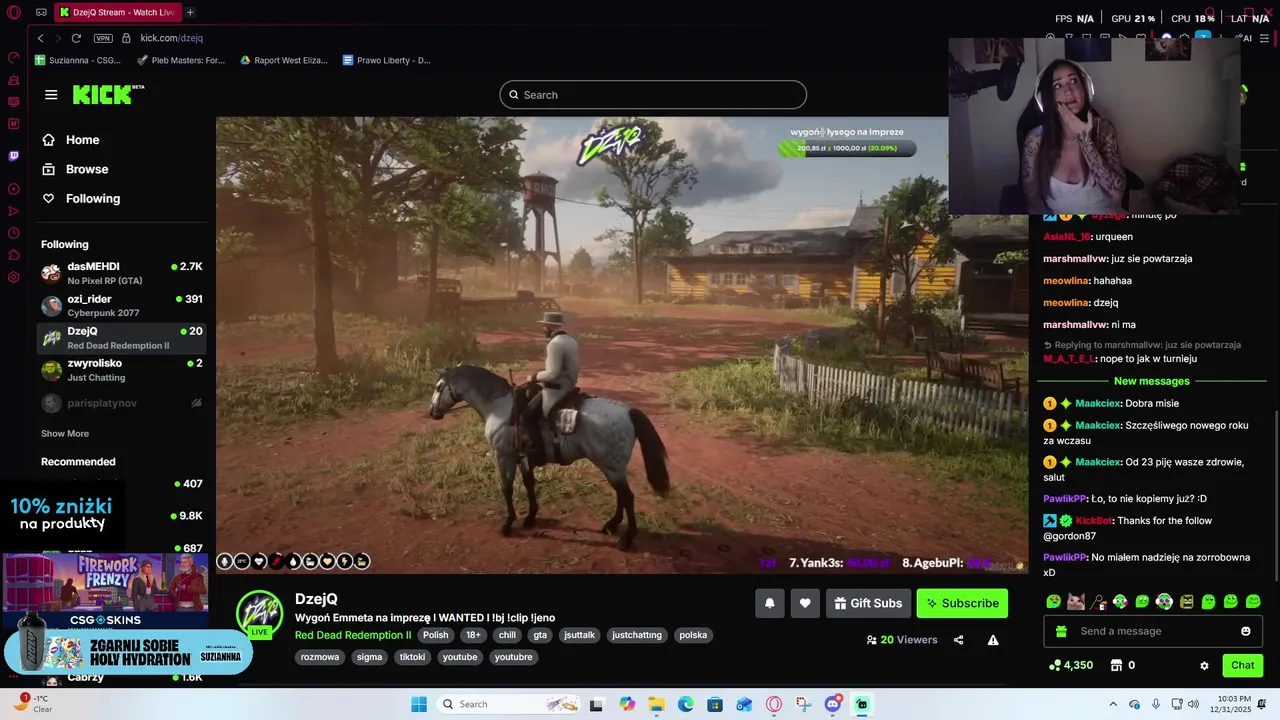Report stream using the warning triangle icon
Image resolution: width=1280 pixels, height=720 pixels.
(x=993, y=640)
